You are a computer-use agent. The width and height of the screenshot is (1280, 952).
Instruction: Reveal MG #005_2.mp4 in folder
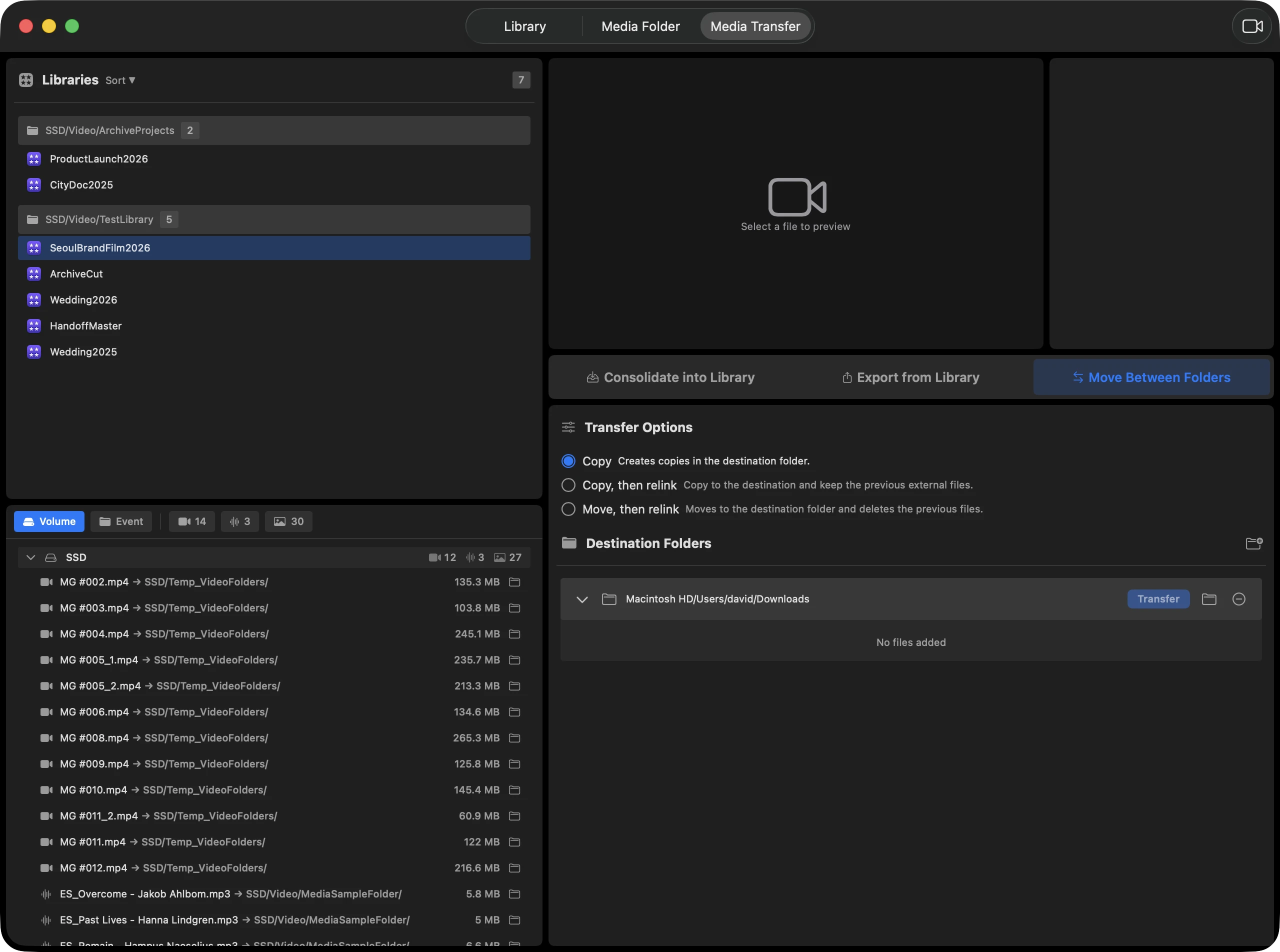coord(514,686)
